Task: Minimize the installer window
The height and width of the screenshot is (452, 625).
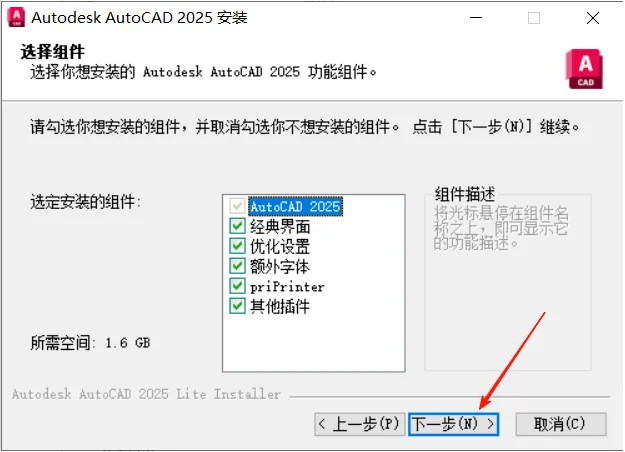Action: tap(476, 18)
